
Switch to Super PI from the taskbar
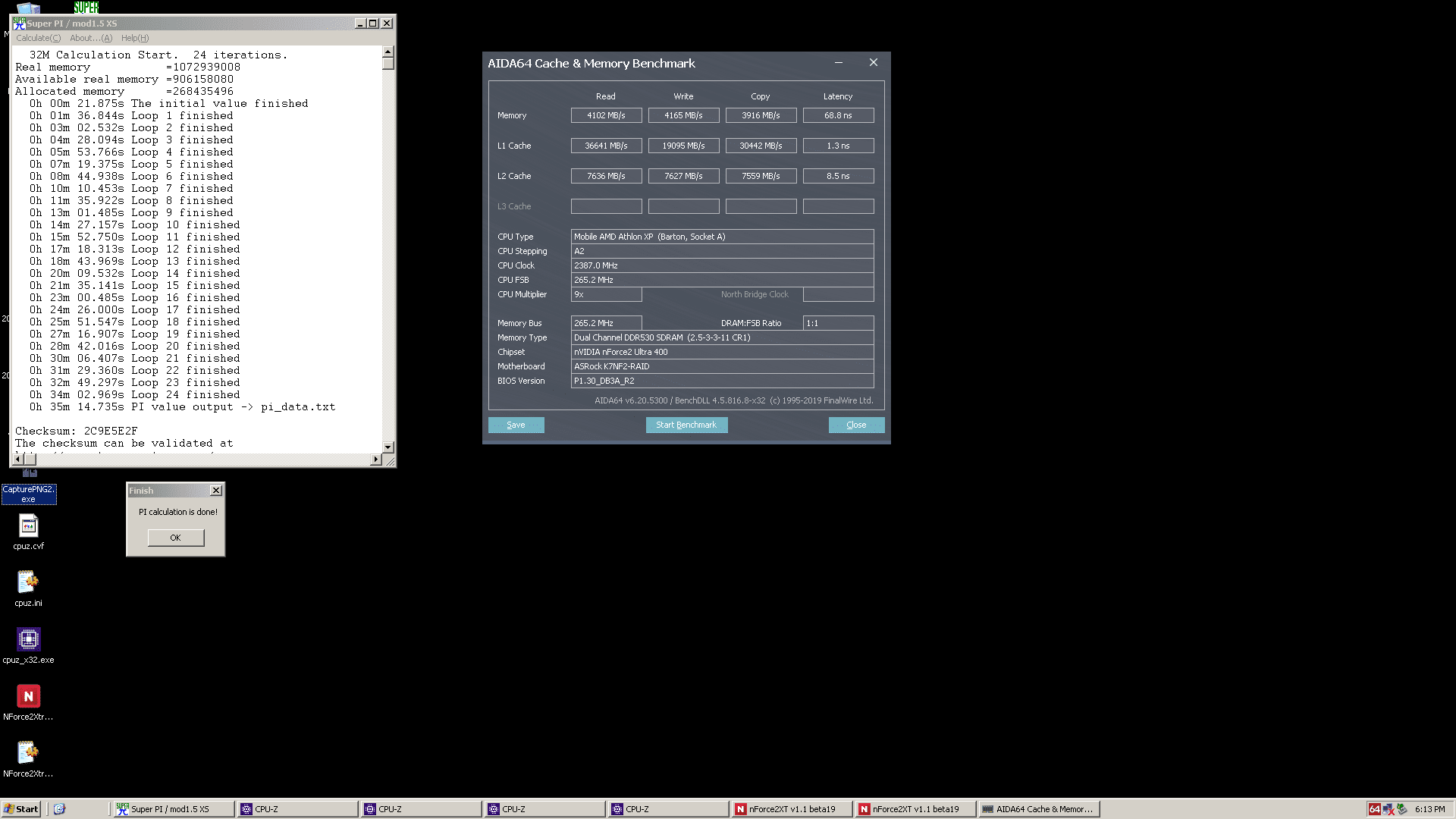[174, 809]
